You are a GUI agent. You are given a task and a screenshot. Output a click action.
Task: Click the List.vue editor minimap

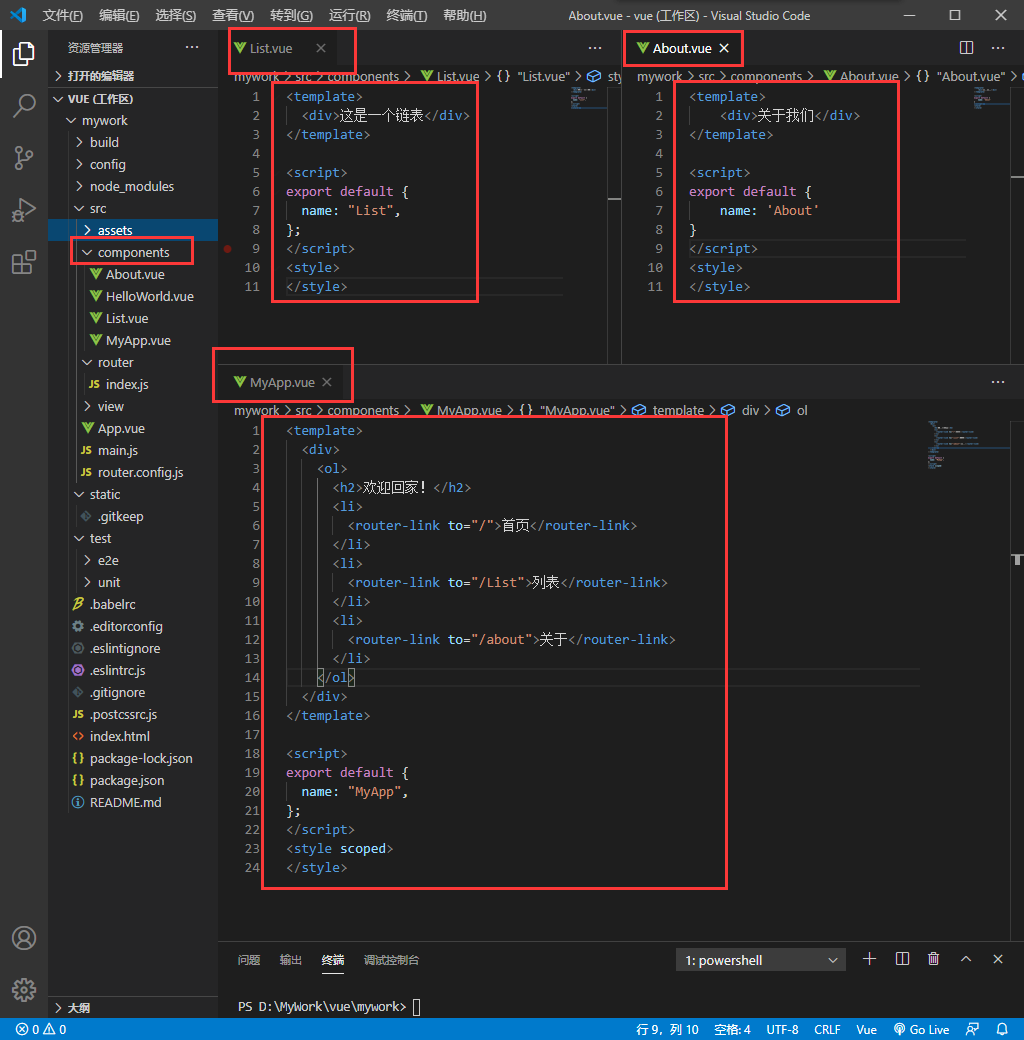[x=588, y=98]
